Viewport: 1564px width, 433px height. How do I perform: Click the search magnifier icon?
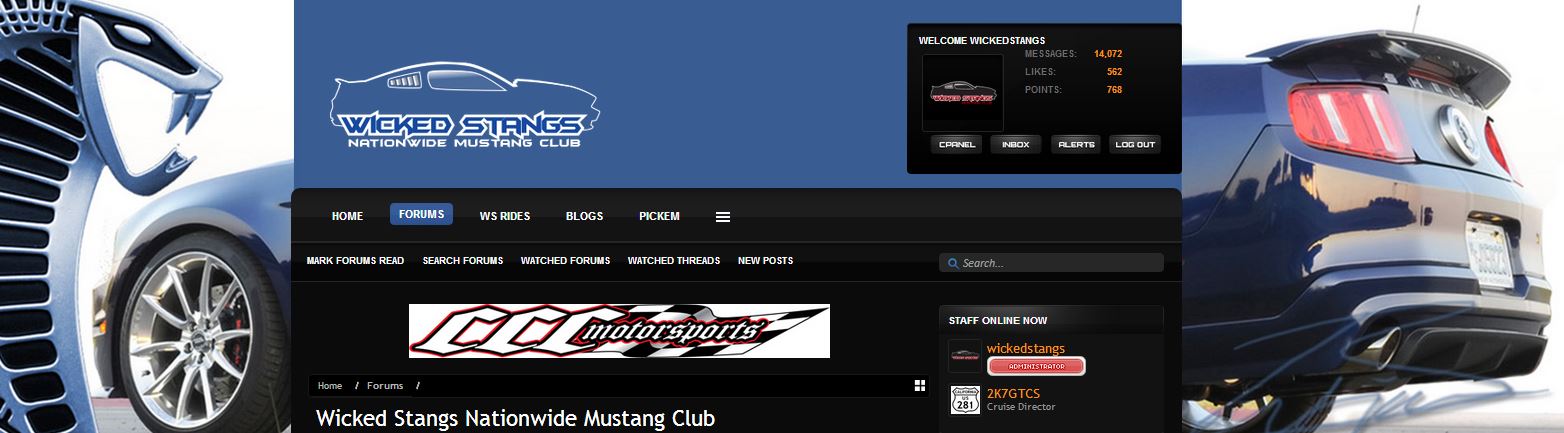(952, 263)
